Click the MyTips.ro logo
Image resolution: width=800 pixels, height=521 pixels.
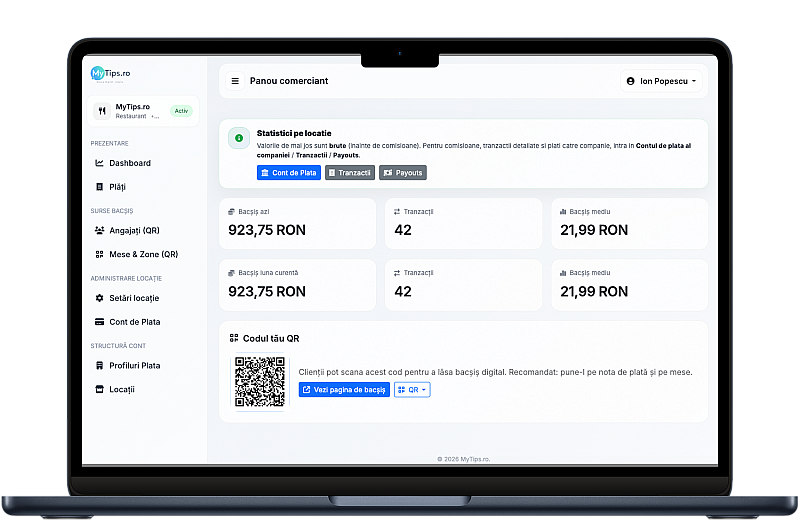pyautogui.click(x=110, y=74)
